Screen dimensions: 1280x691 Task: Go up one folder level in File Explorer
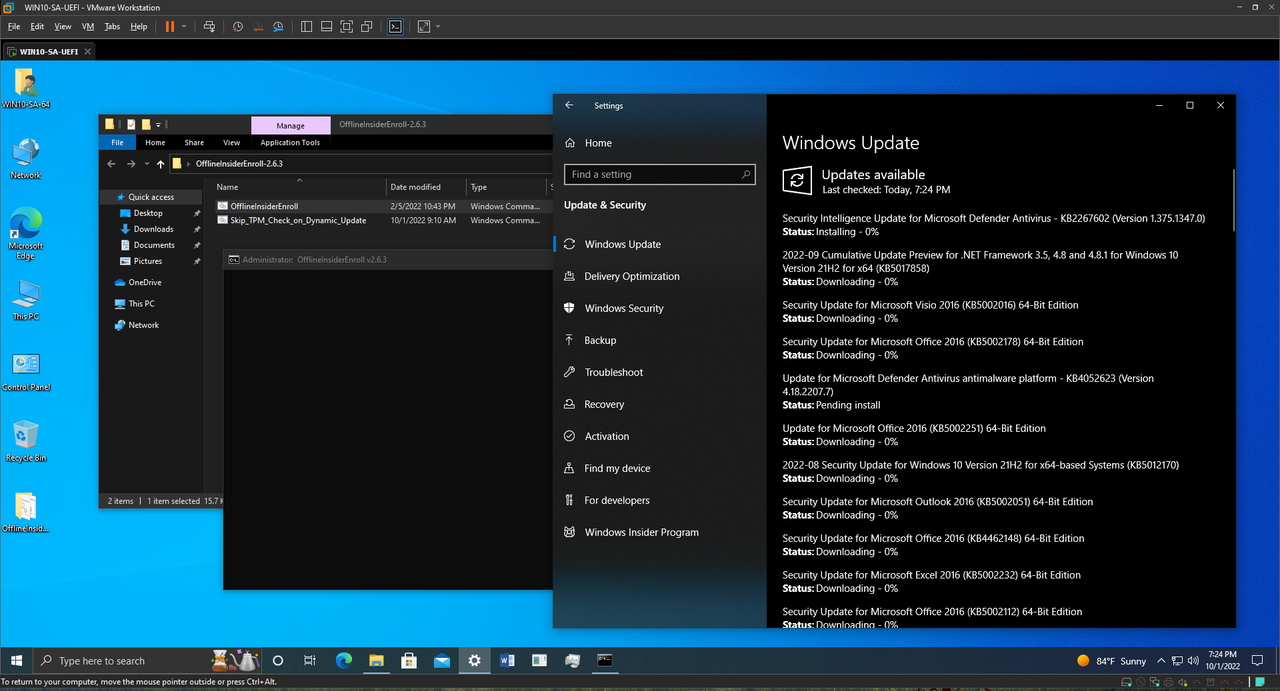pos(160,164)
